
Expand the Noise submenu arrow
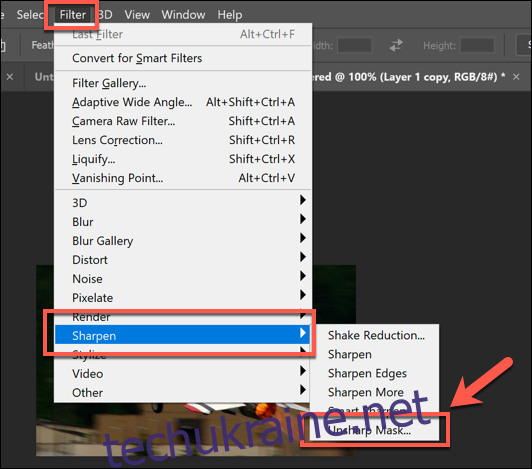[x=303, y=276]
